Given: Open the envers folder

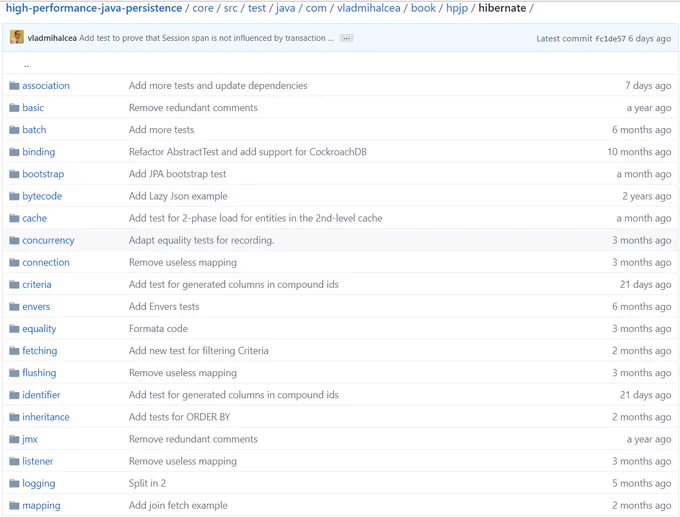Looking at the screenshot, I should tap(36, 307).
